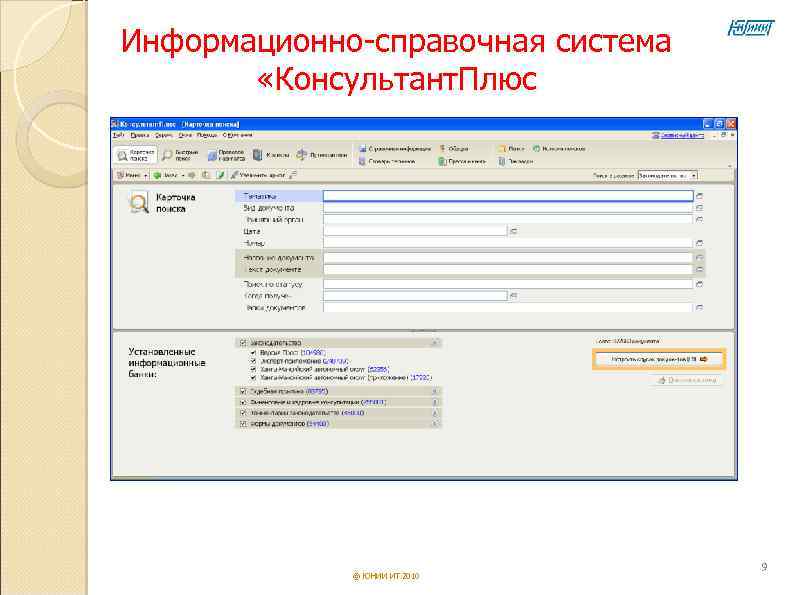794x595 pixels.
Task: Toggle the Комментарии законодательства checkbox
Action: click(243, 413)
